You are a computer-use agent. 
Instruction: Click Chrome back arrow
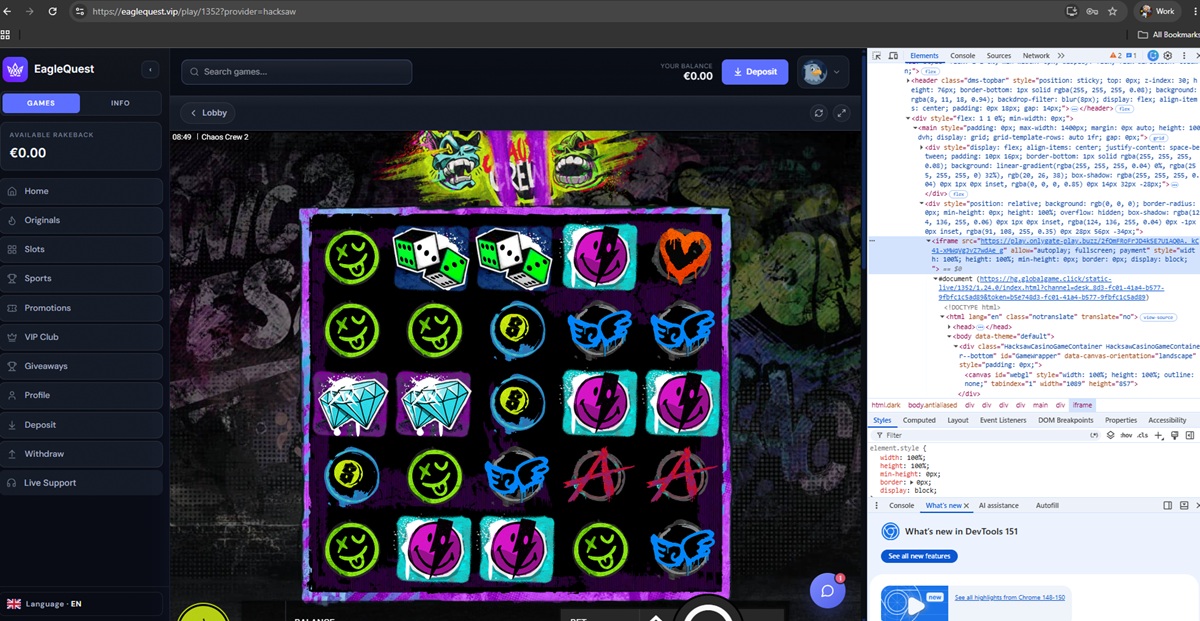8,11
